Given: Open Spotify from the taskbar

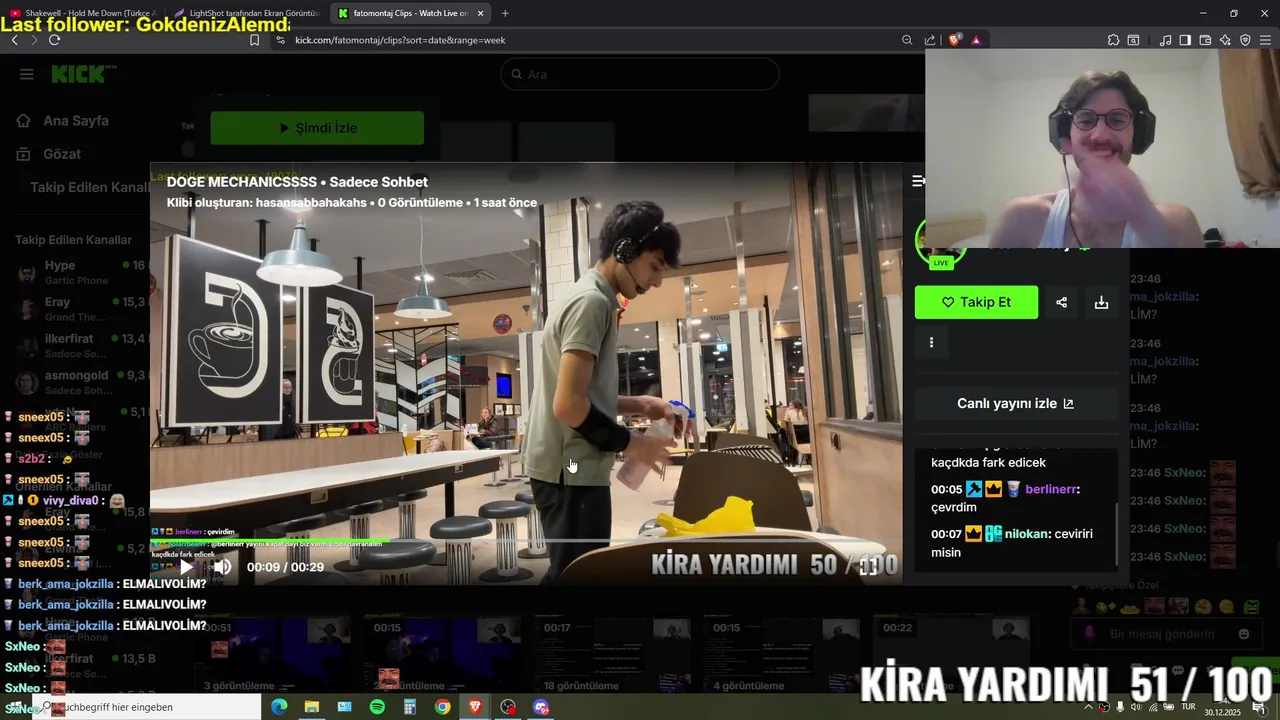Looking at the screenshot, I should [377, 707].
